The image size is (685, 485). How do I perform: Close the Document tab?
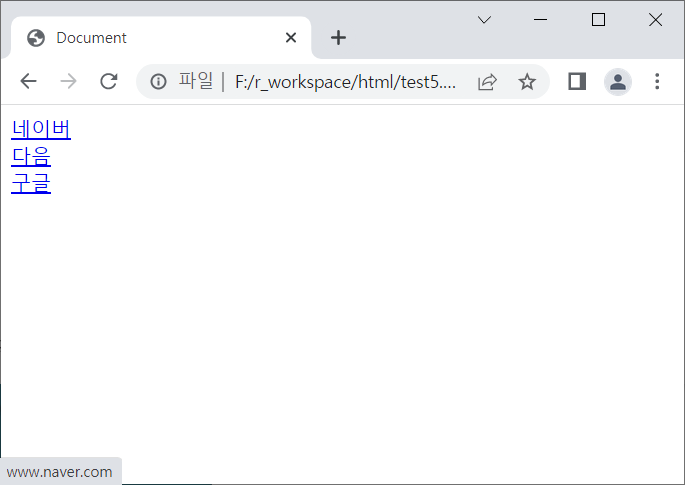tap(291, 38)
